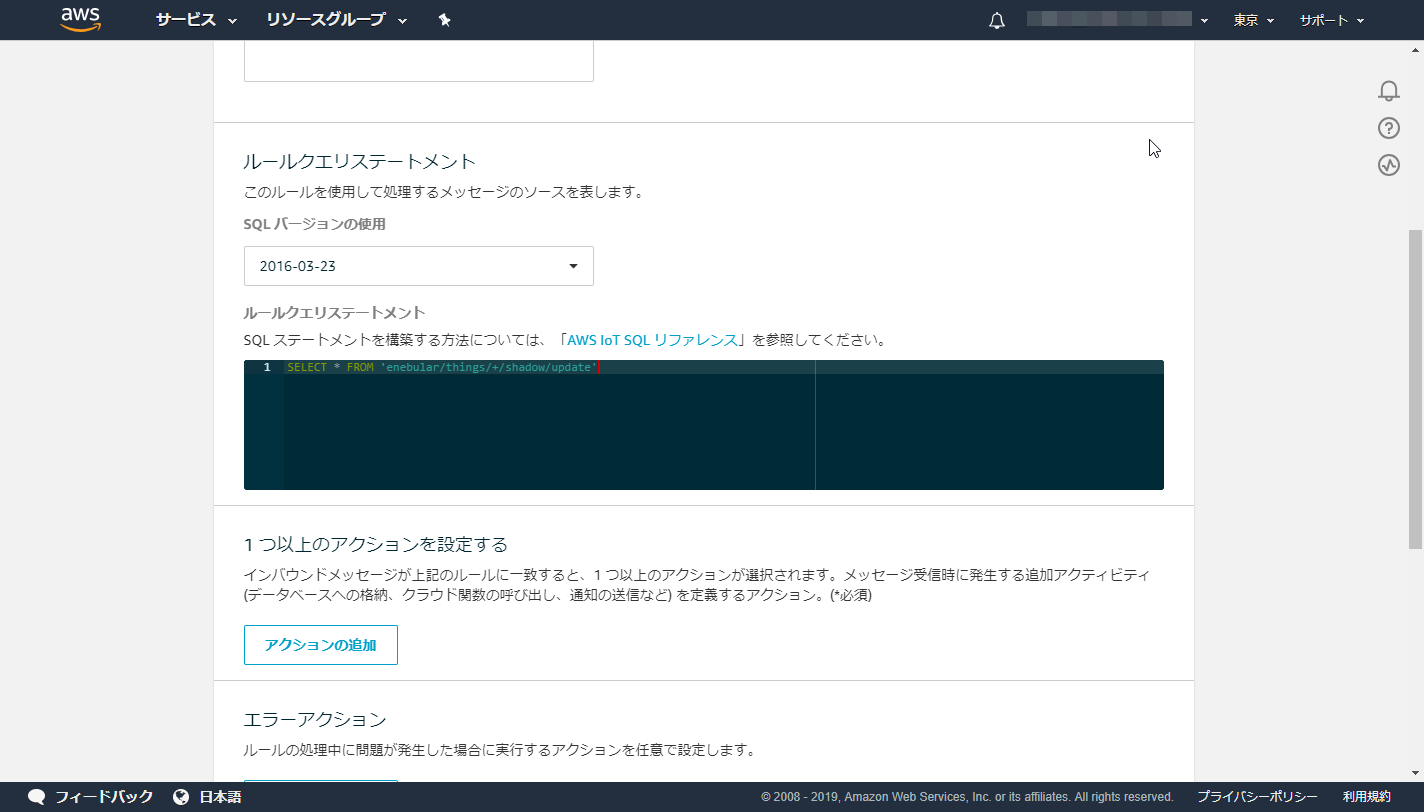The height and width of the screenshot is (812, 1424).
Task: Open the help panel question mark icon
Action: tap(1389, 128)
